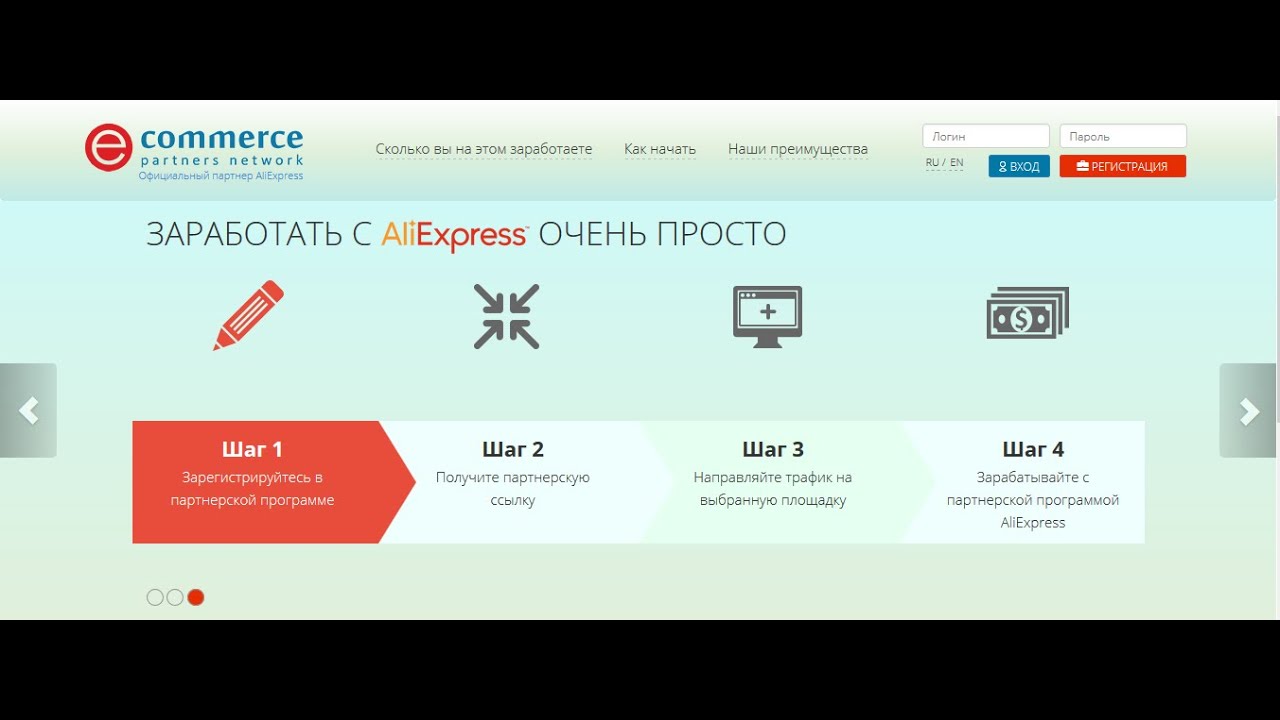The image size is (1280, 720).
Task: Click text 'Направляйте трафик на выбранную площадку'
Action: click(x=773, y=489)
